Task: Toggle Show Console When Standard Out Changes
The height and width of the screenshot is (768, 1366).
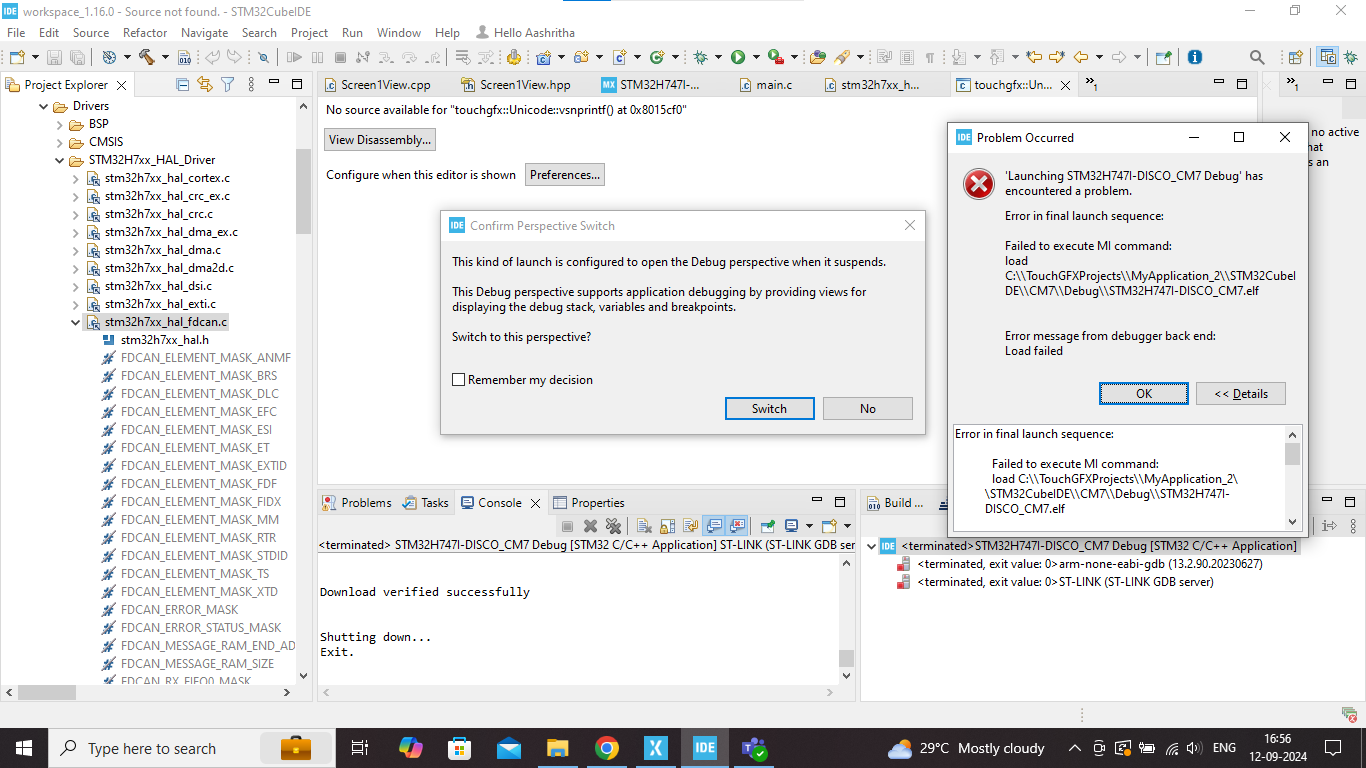Action: [714, 525]
